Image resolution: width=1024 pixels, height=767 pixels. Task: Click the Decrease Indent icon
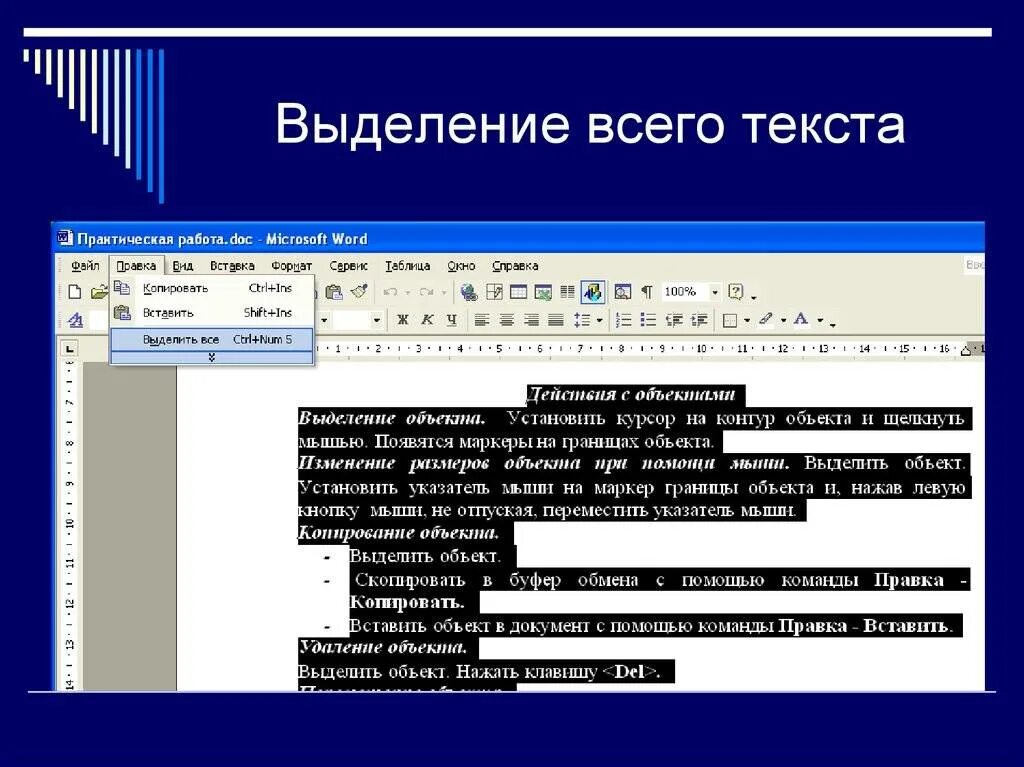(x=674, y=320)
